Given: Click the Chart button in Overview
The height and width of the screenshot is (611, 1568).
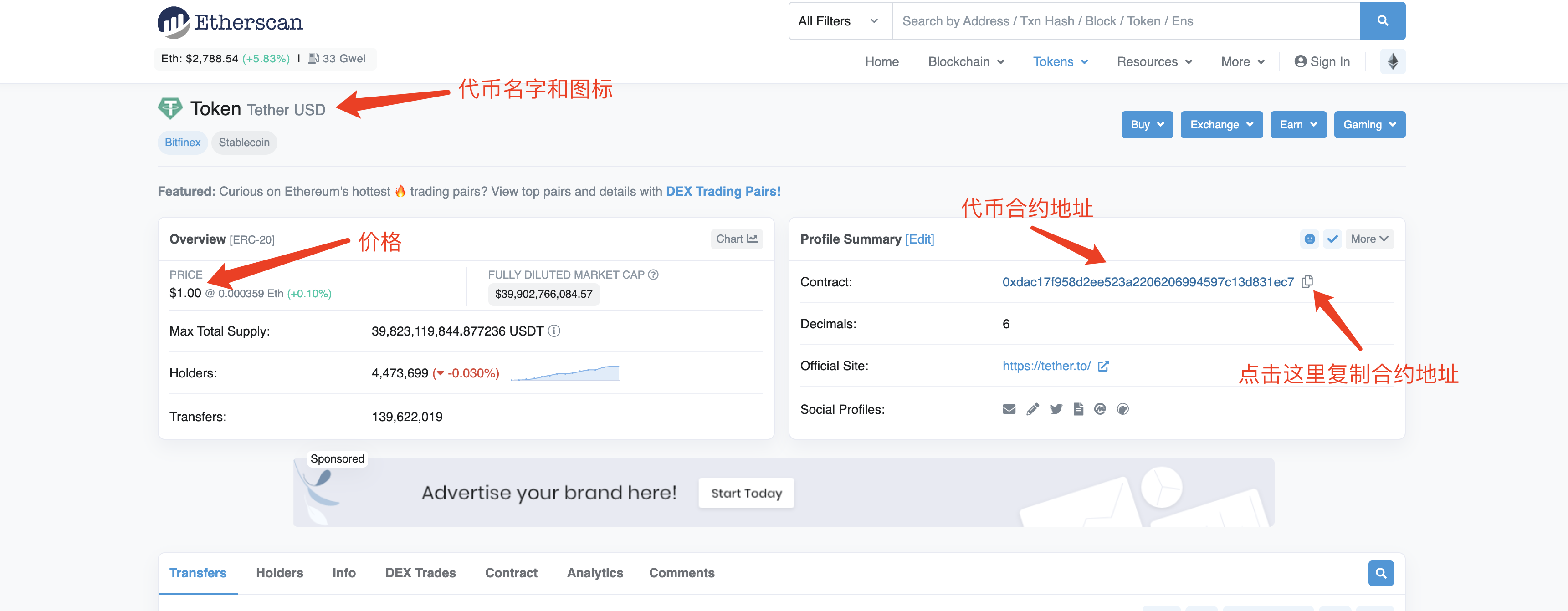Looking at the screenshot, I should (737, 239).
